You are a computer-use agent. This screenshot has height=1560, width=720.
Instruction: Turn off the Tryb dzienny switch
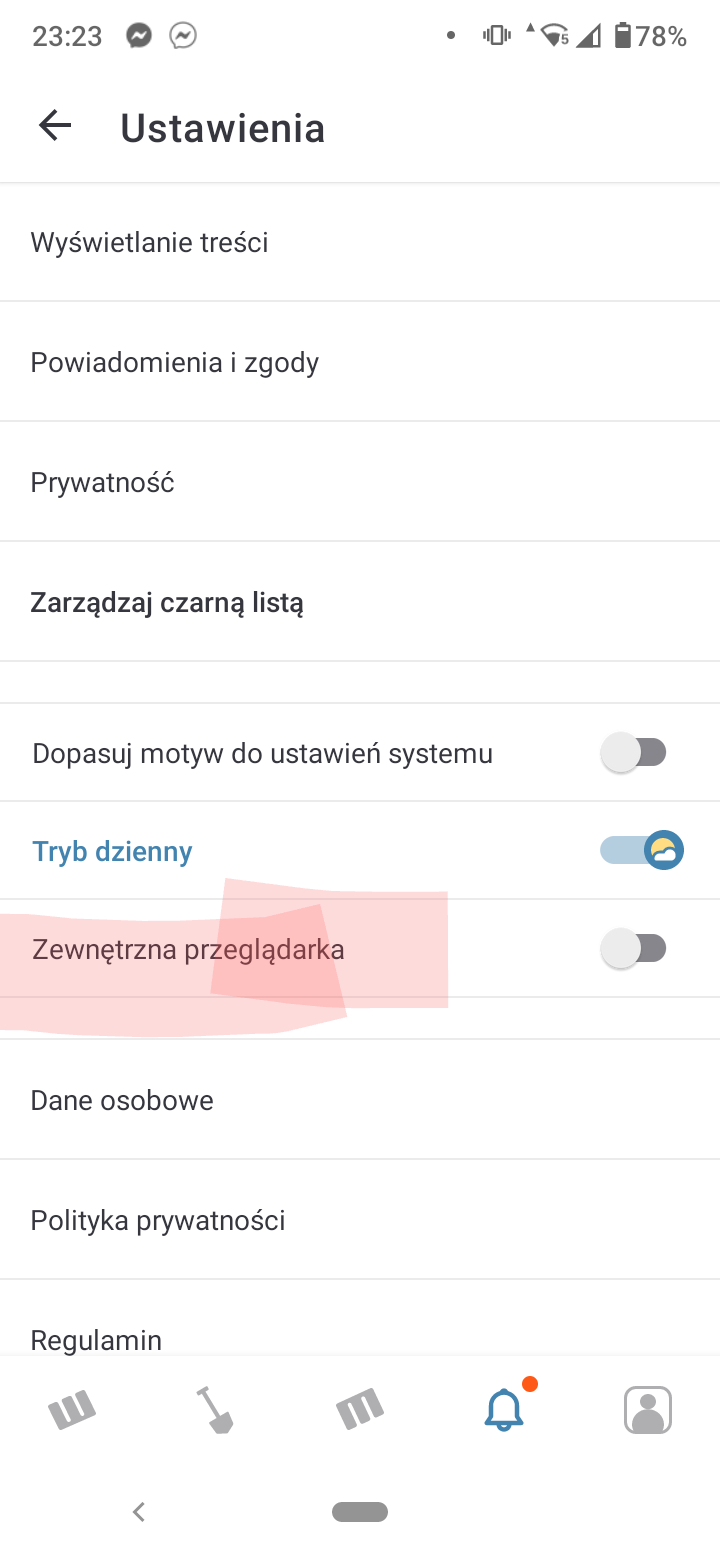[642, 850]
